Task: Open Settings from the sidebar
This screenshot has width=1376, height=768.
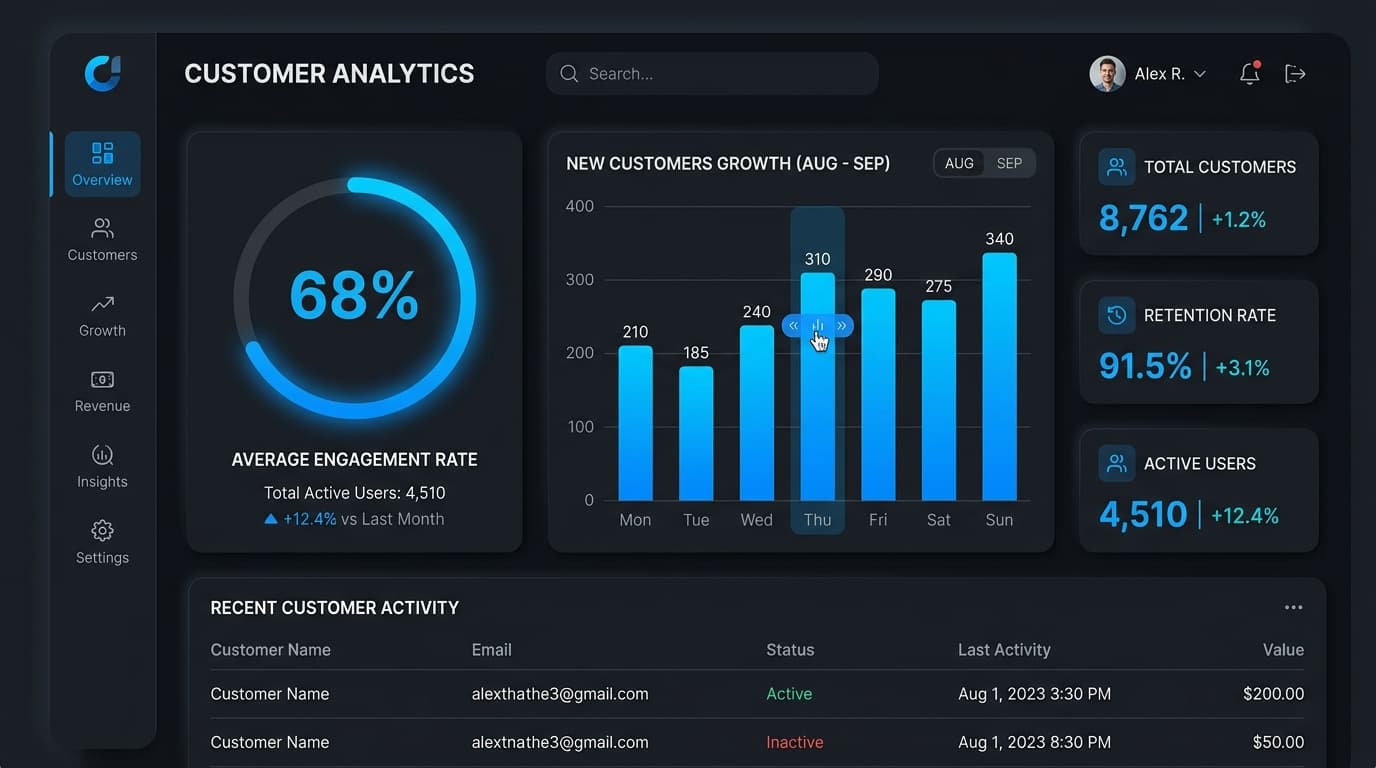Action: (x=102, y=543)
